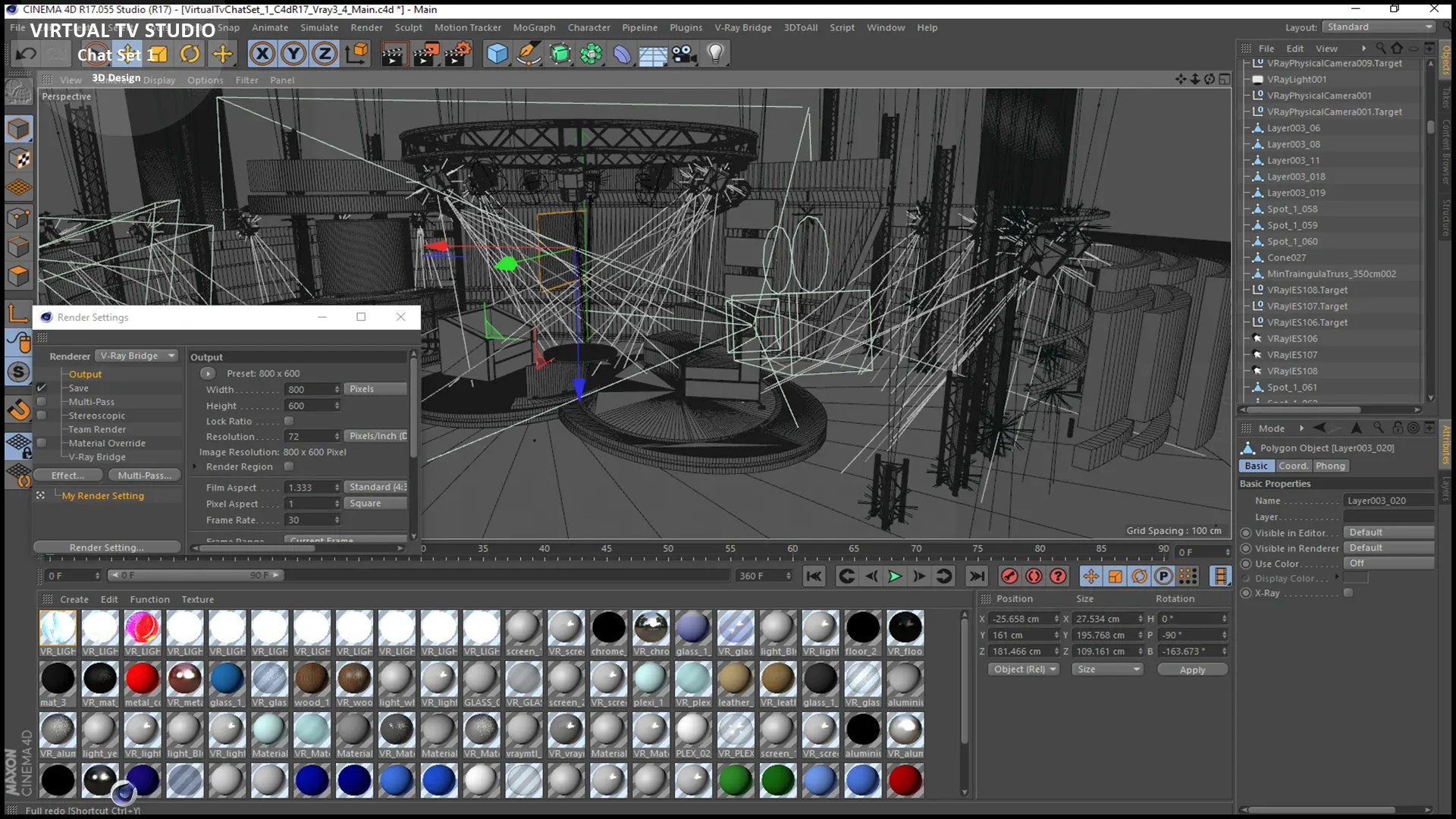Click the Plugins menu item
This screenshot has height=819, width=1456.
[686, 27]
